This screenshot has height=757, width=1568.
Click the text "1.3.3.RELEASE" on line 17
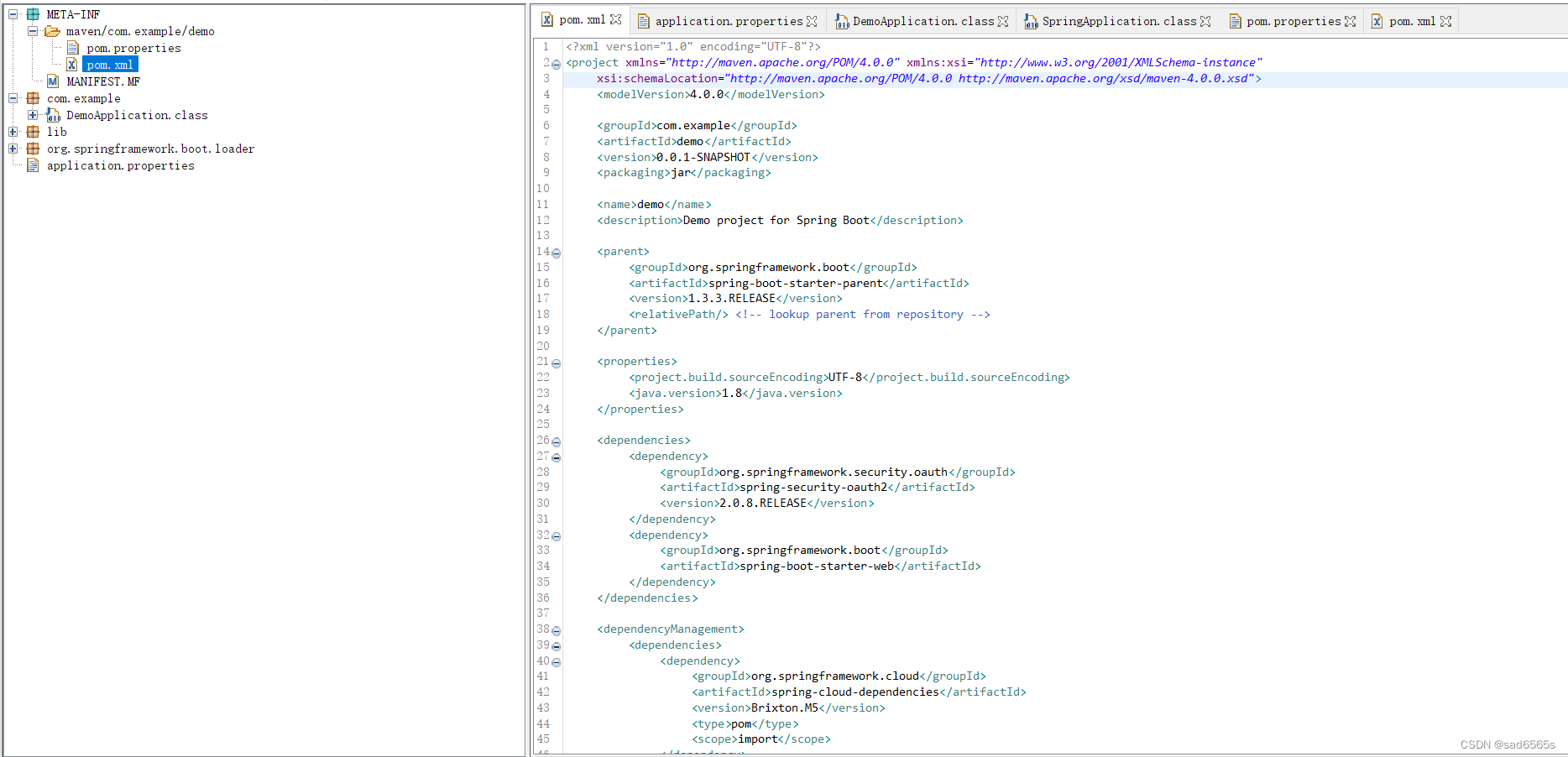(732, 298)
